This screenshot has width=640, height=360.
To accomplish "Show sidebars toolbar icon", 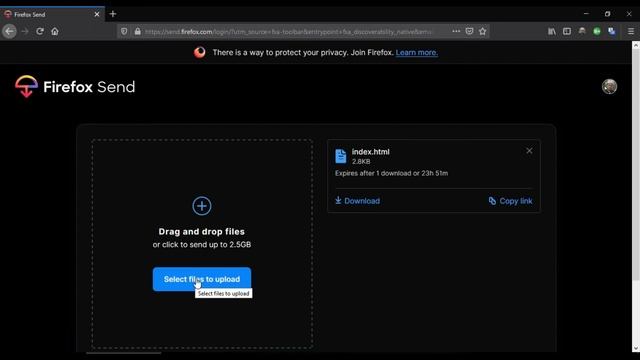I will tap(567, 31).
